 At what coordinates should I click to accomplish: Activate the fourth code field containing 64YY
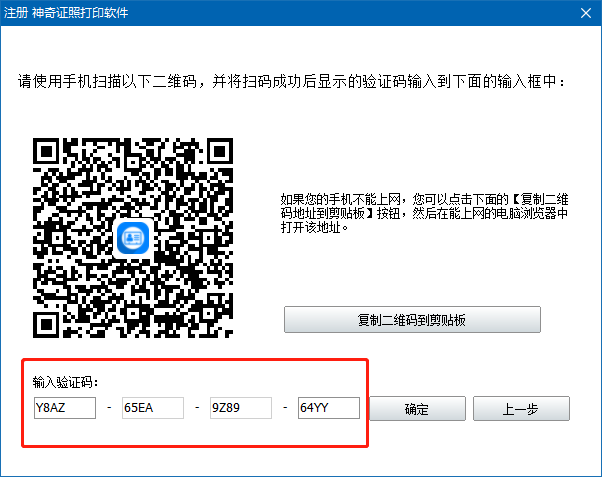328,408
